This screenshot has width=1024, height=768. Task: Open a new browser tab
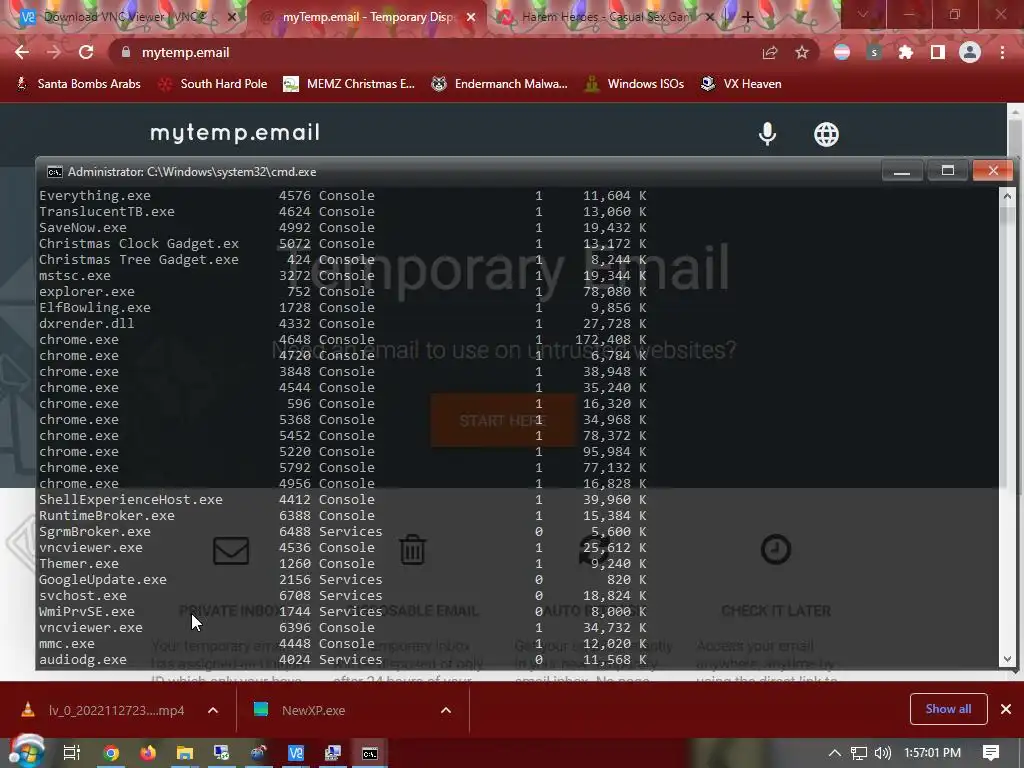coord(748,18)
